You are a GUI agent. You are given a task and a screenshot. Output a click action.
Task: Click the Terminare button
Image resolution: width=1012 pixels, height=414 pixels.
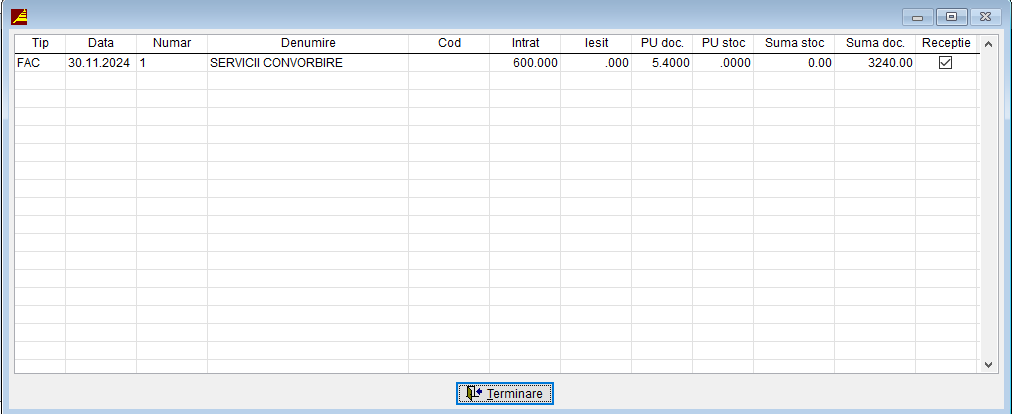tap(504, 394)
